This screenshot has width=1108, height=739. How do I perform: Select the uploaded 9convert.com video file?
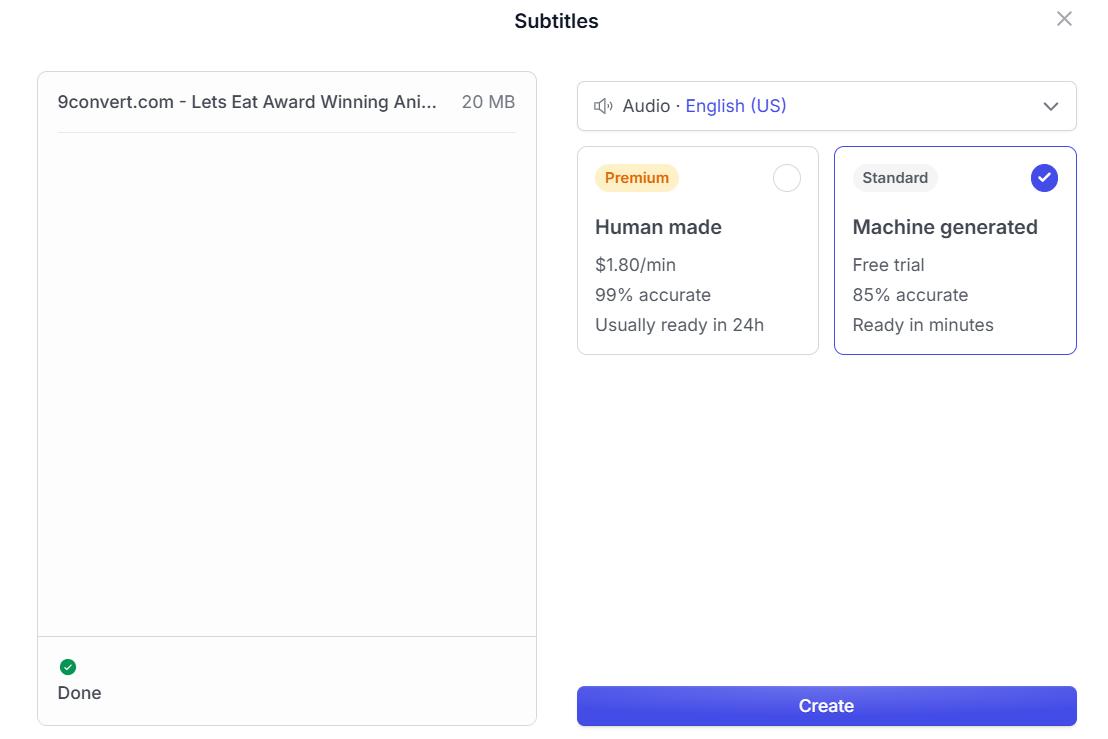point(286,102)
